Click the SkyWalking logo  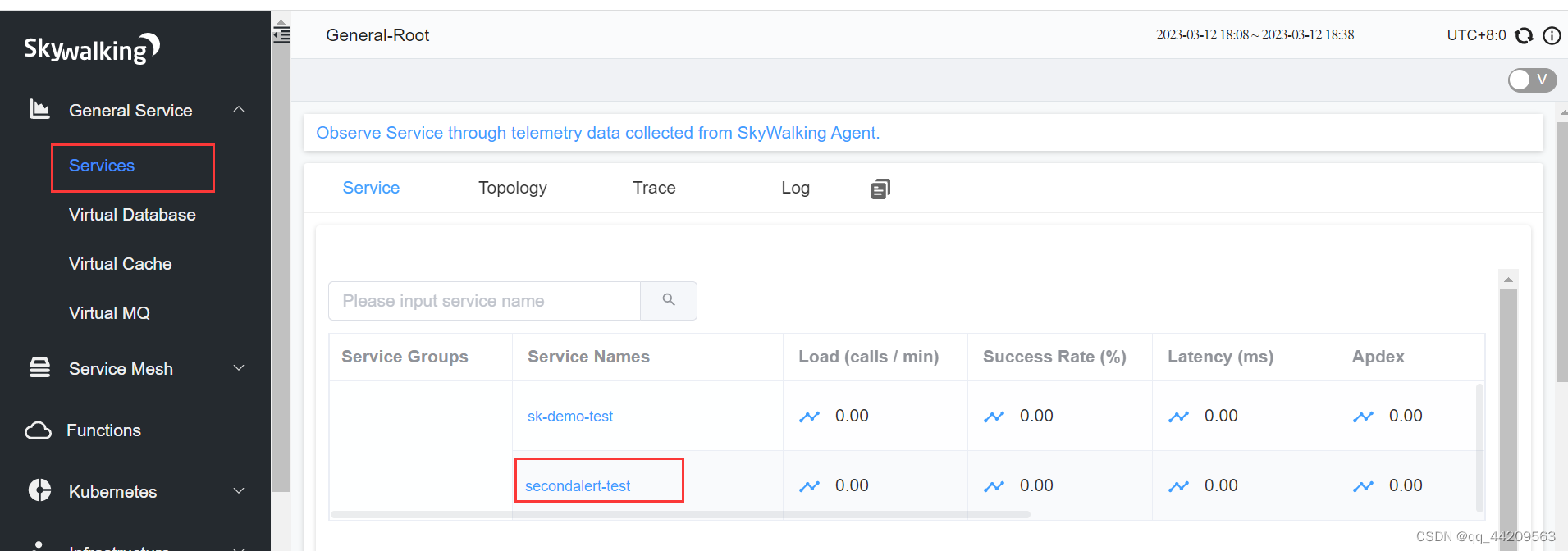click(91, 49)
